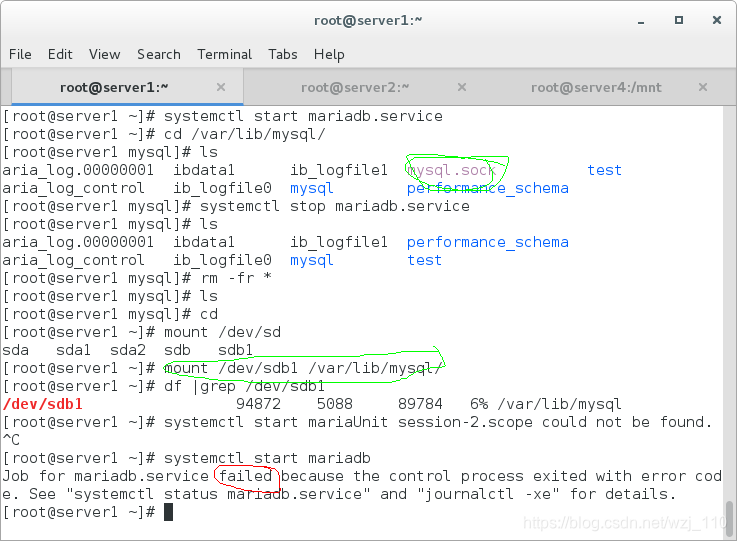Switch to the root@server2:~ tab
Viewport: 737px width, 541px height.
(355, 87)
